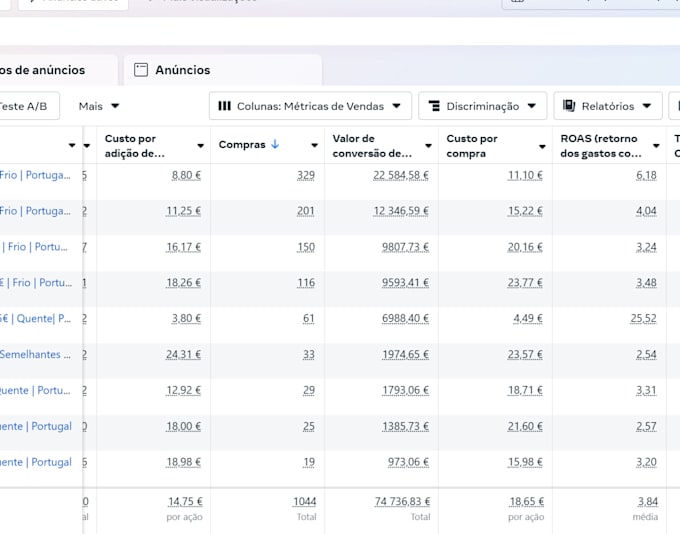Click the blue sort arrow next to Compras
680x534 pixels.
pos(275,144)
